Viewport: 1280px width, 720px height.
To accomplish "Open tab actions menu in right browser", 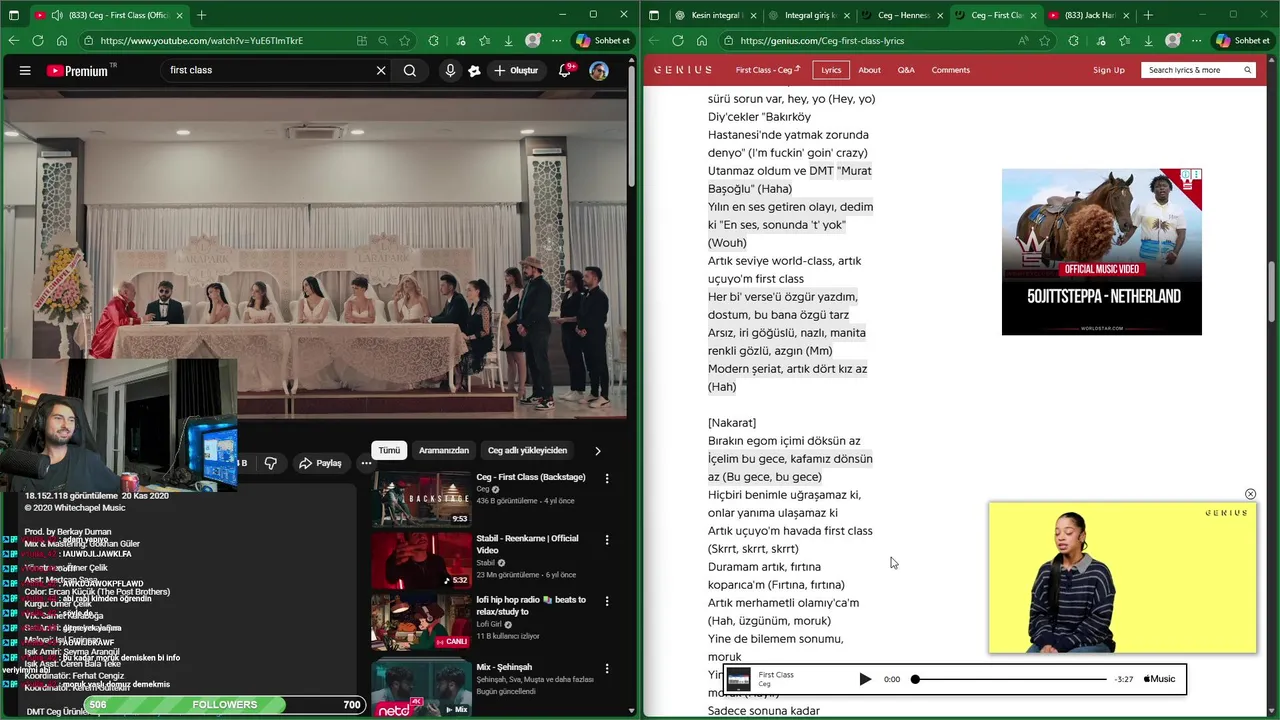I will pyautogui.click(x=654, y=15).
